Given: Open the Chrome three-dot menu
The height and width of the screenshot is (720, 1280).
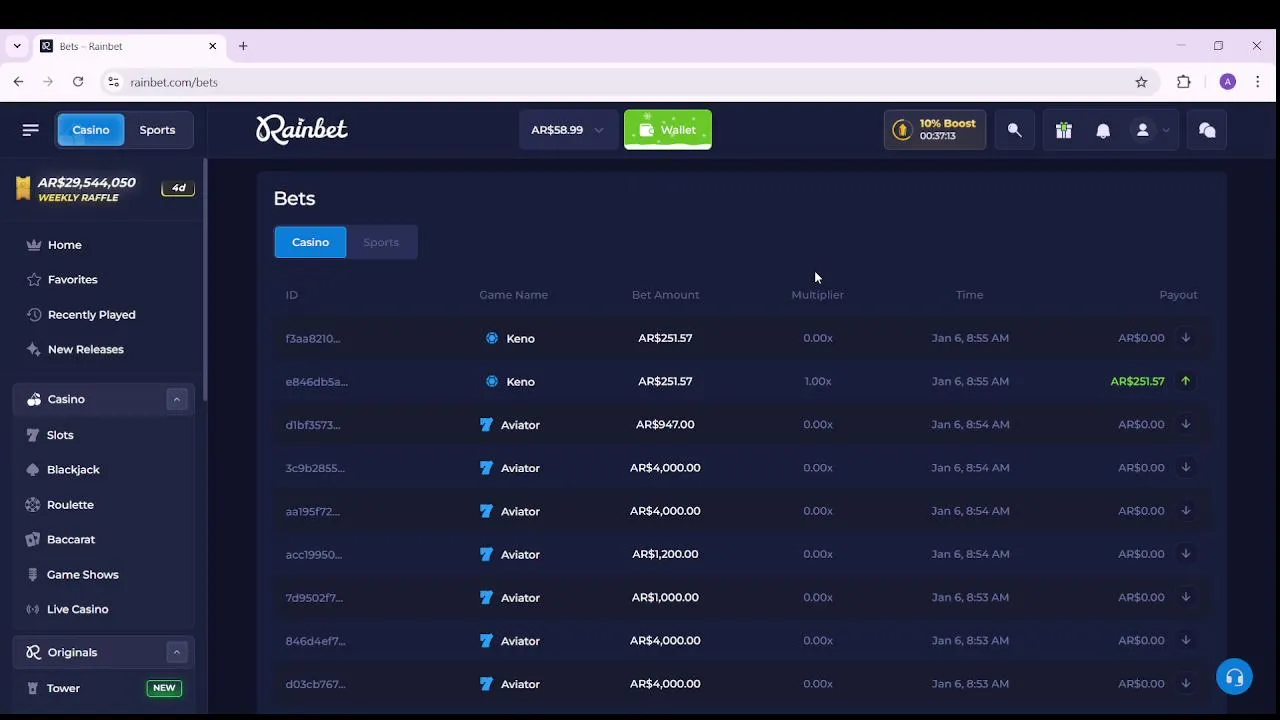Looking at the screenshot, I should tap(1257, 82).
